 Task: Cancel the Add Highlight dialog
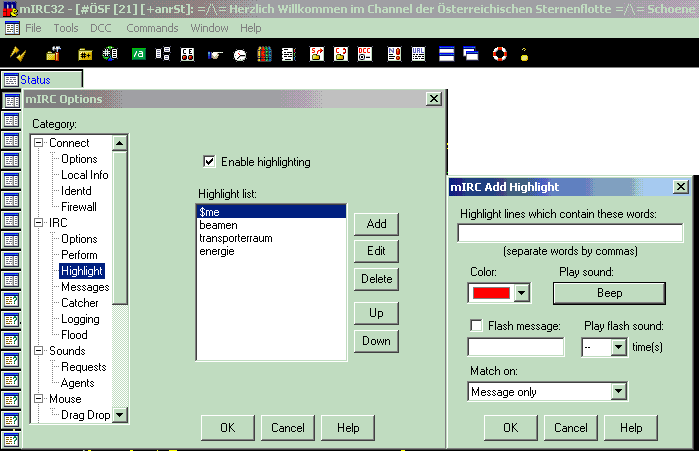click(x=571, y=428)
